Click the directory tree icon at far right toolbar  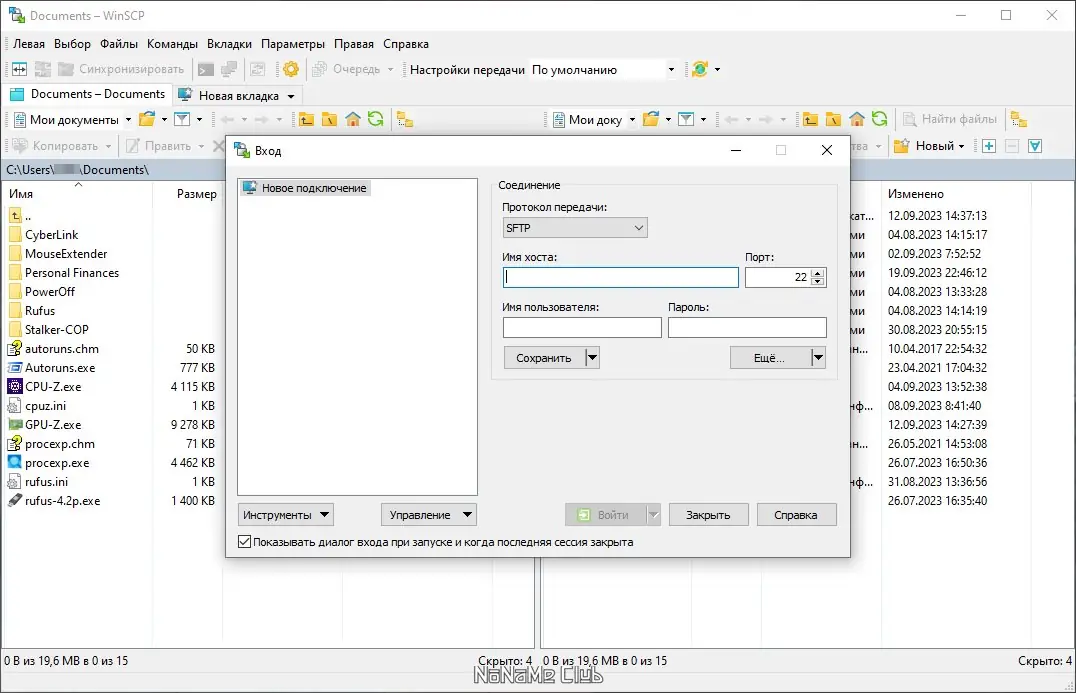click(x=1018, y=119)
